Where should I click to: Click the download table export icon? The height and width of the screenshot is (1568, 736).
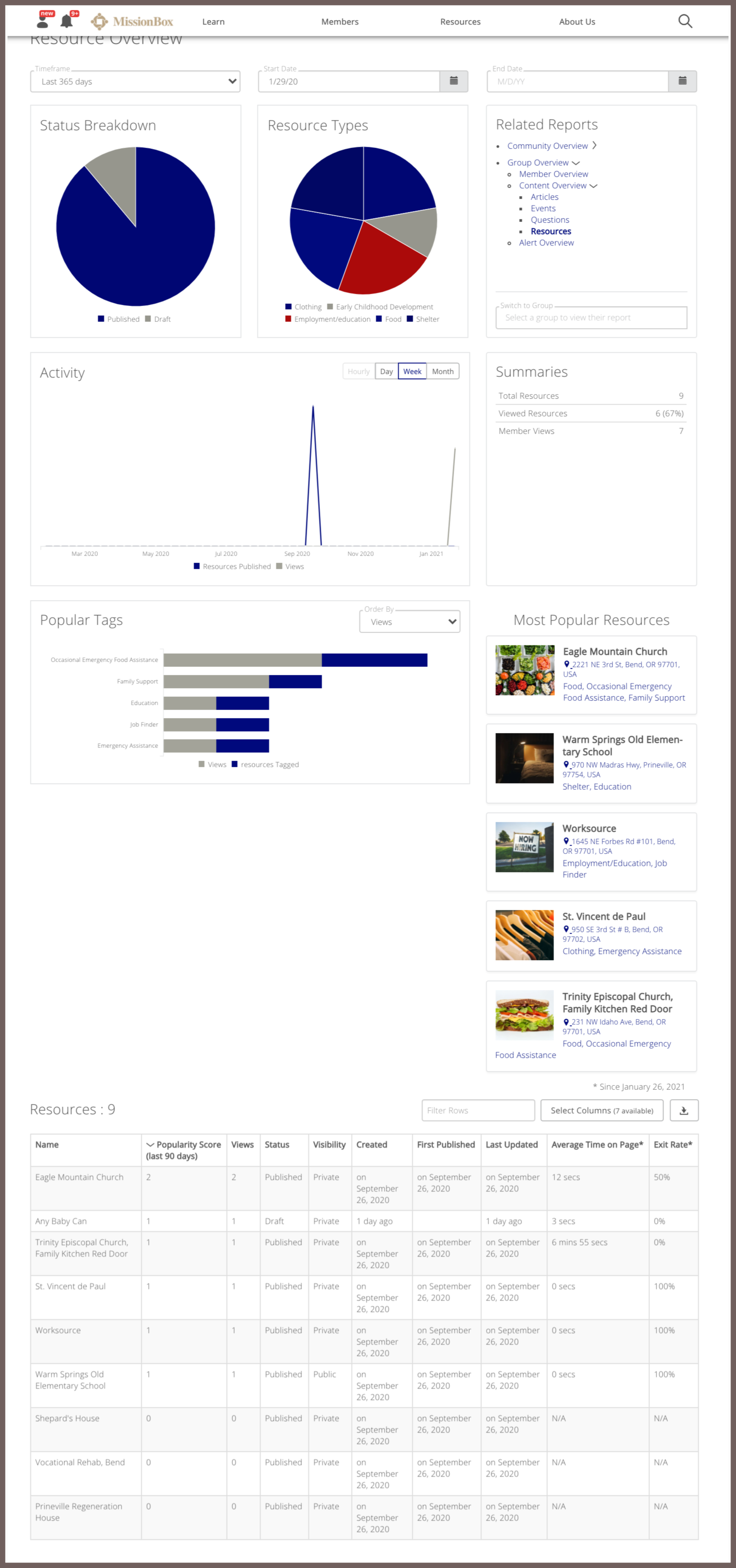click(684, 1110)
